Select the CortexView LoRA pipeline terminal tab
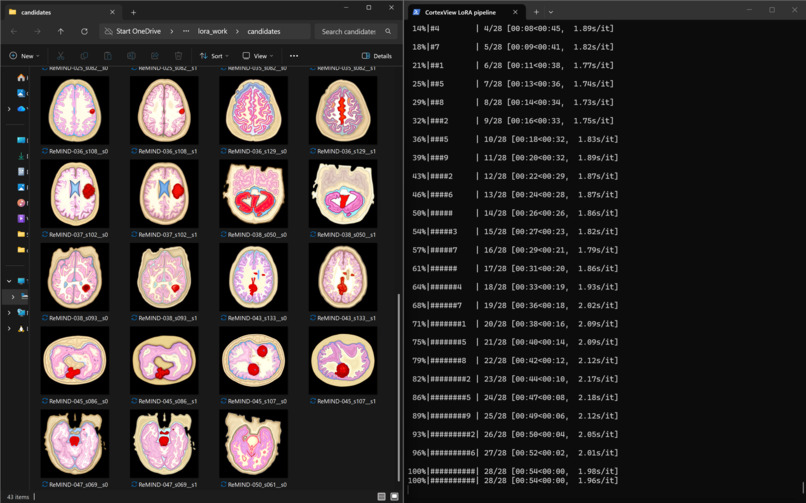The image size is (806, 503). [x=467, y=12]
